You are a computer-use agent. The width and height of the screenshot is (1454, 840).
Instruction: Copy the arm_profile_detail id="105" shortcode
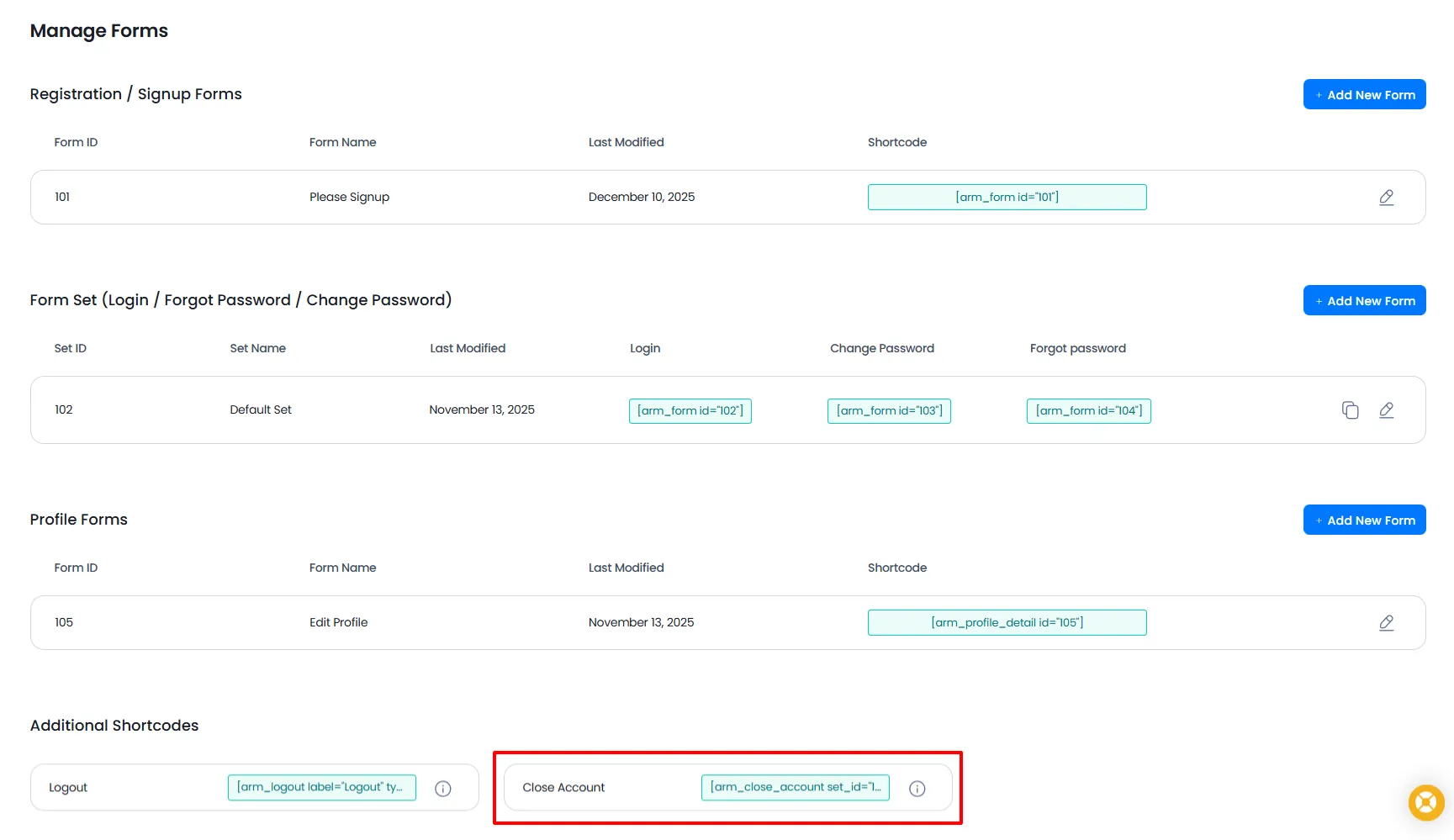click(x=1007, y=623)
